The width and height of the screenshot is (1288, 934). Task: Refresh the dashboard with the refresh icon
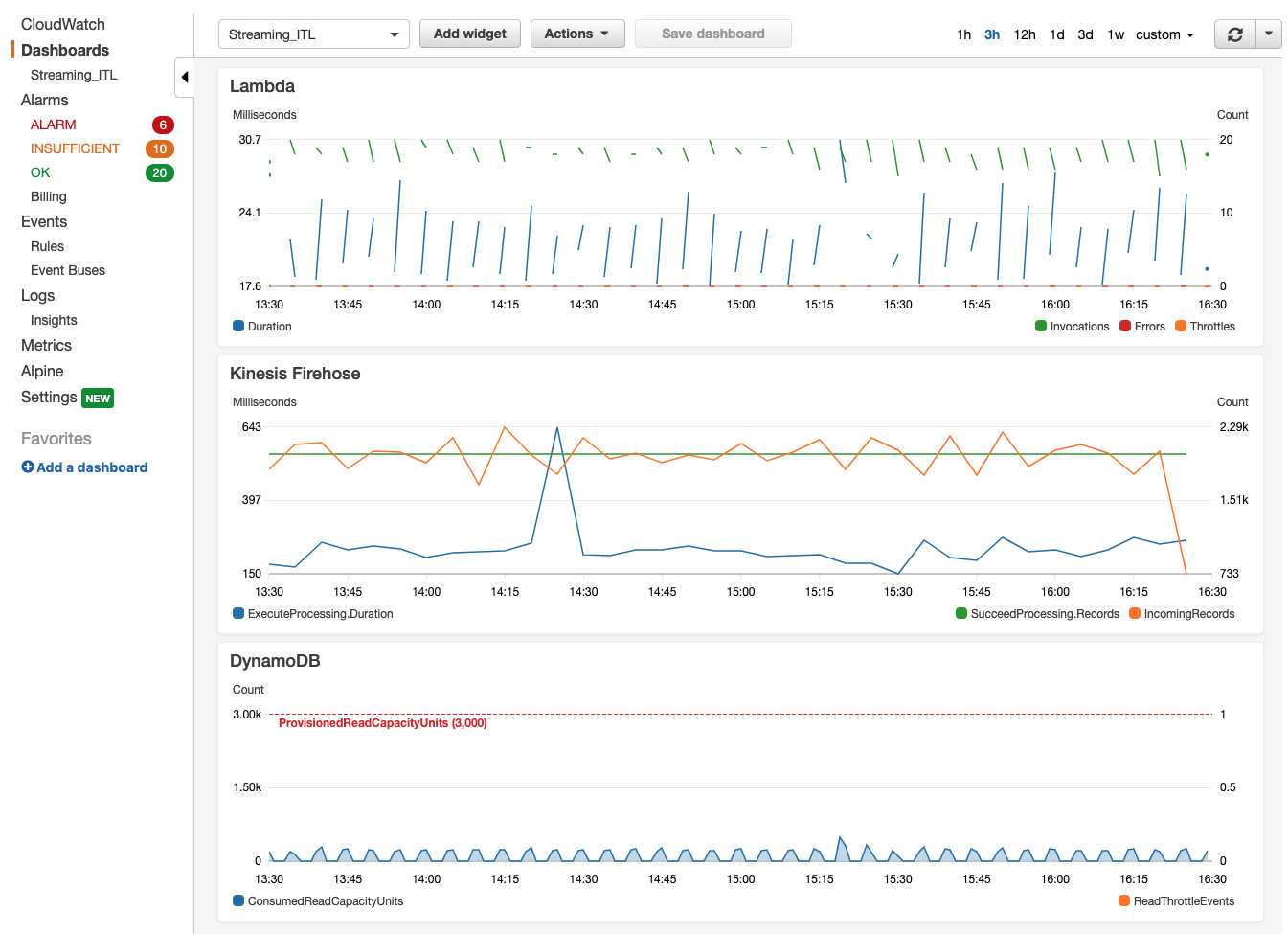click(1235, 34)
